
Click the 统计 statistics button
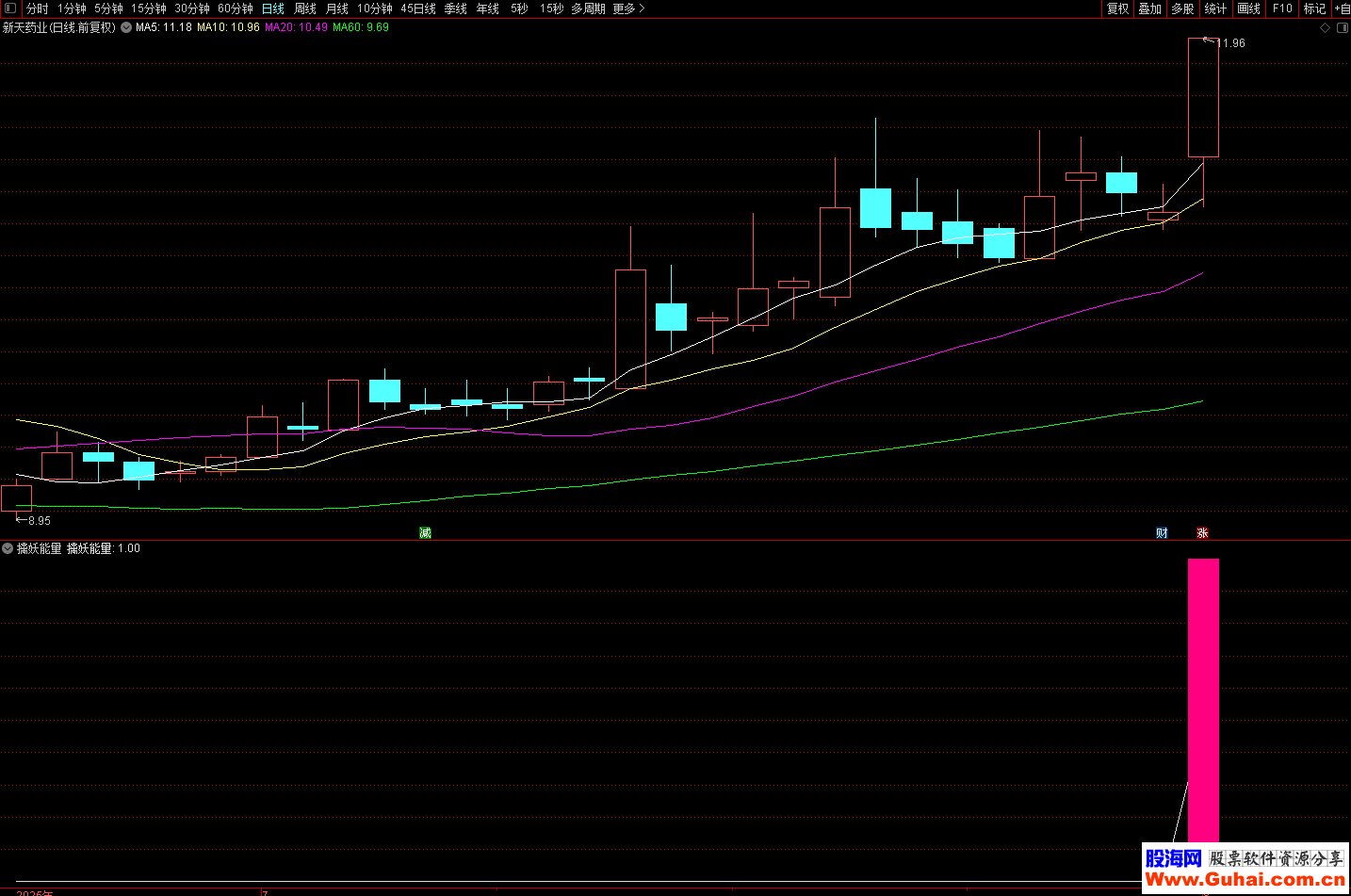pos(1216,8)
